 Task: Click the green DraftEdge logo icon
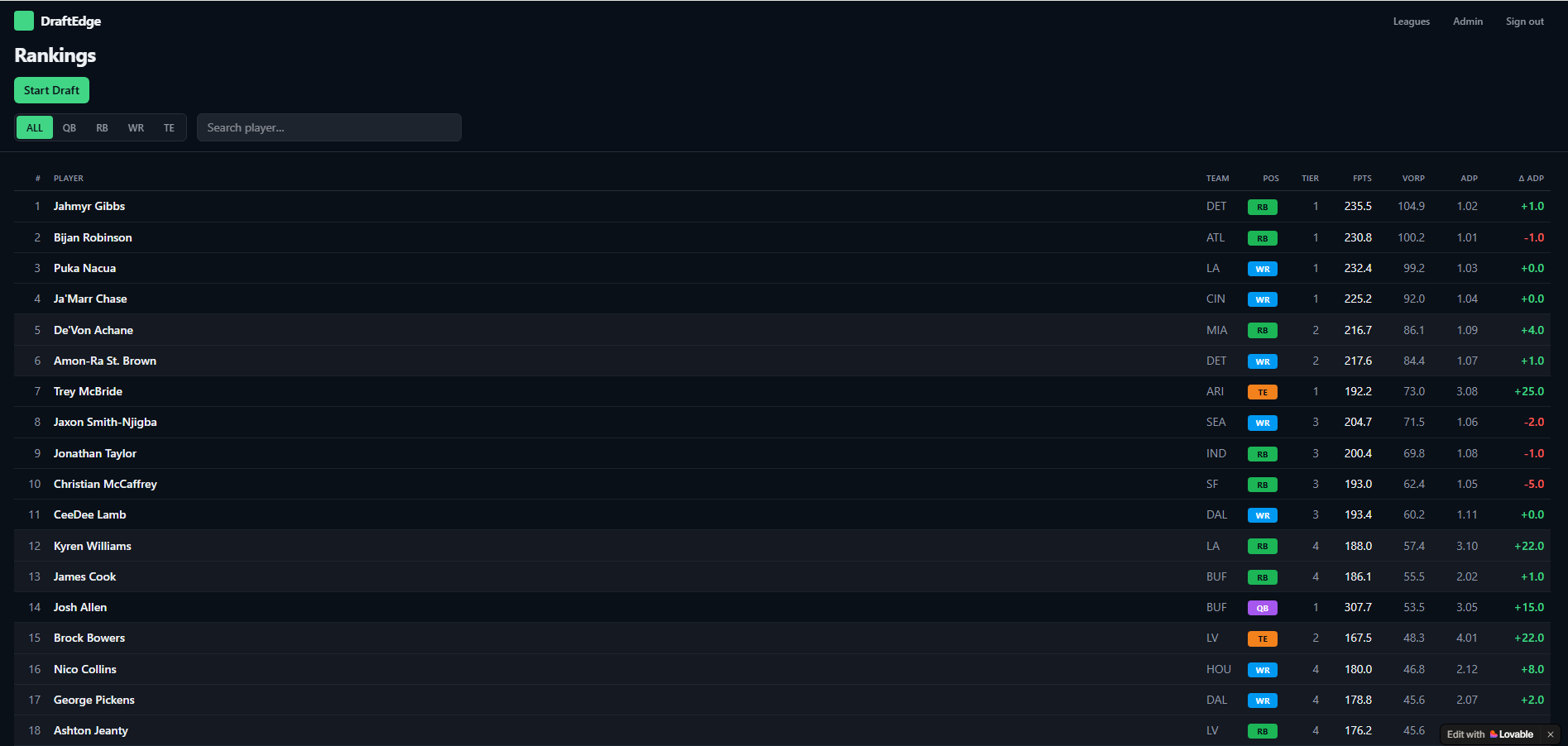point(24,21)
